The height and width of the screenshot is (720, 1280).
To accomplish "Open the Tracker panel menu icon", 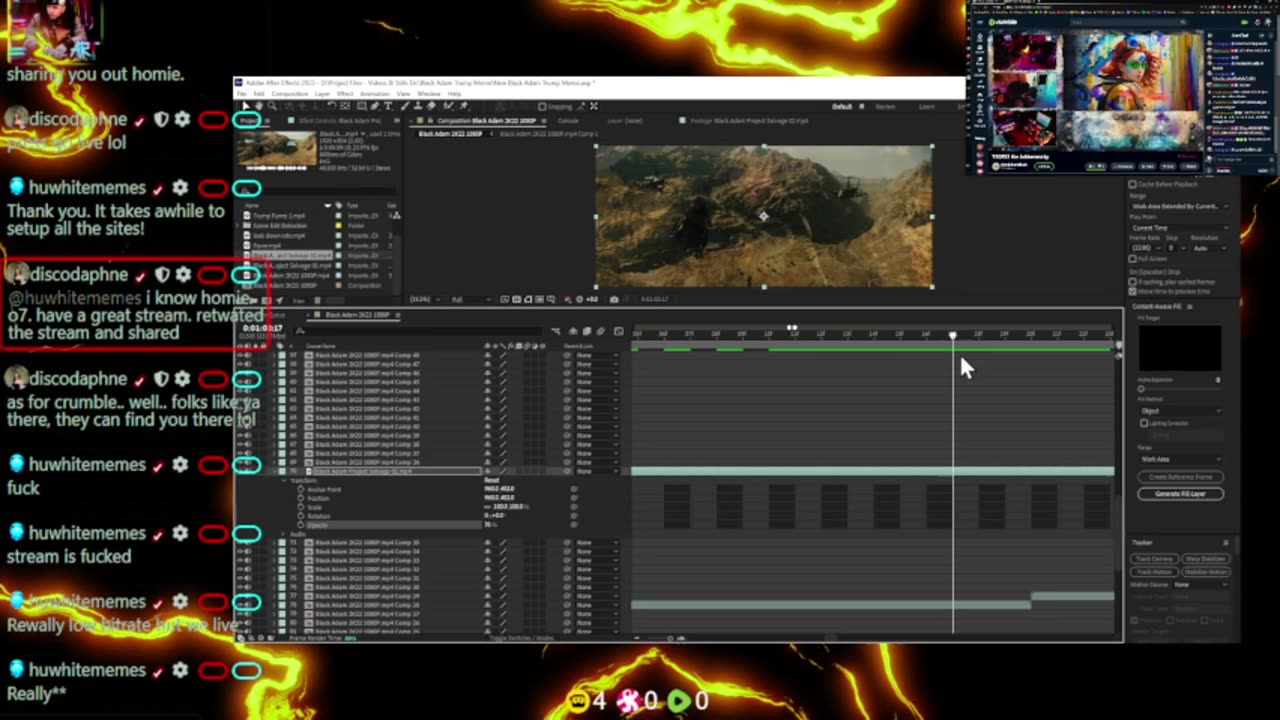I will (x=1226, y=543).
